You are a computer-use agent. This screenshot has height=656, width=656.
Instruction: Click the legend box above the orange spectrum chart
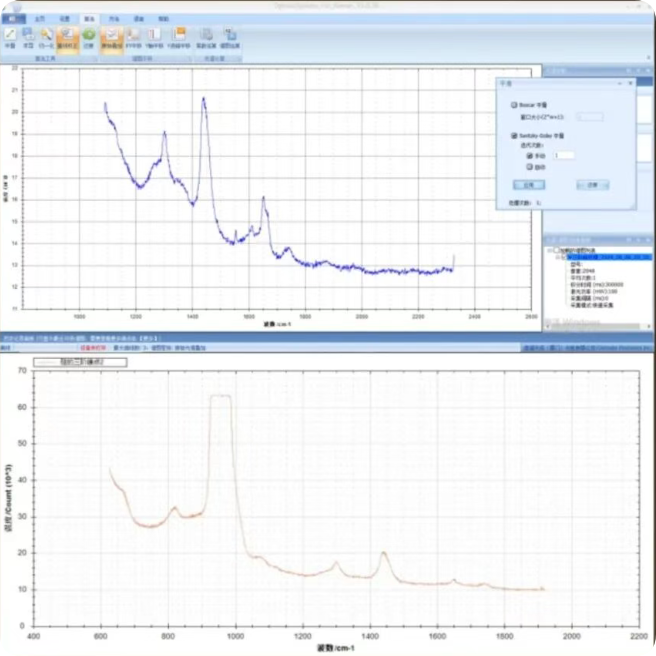pyautogui.click(x=80, y=362)
